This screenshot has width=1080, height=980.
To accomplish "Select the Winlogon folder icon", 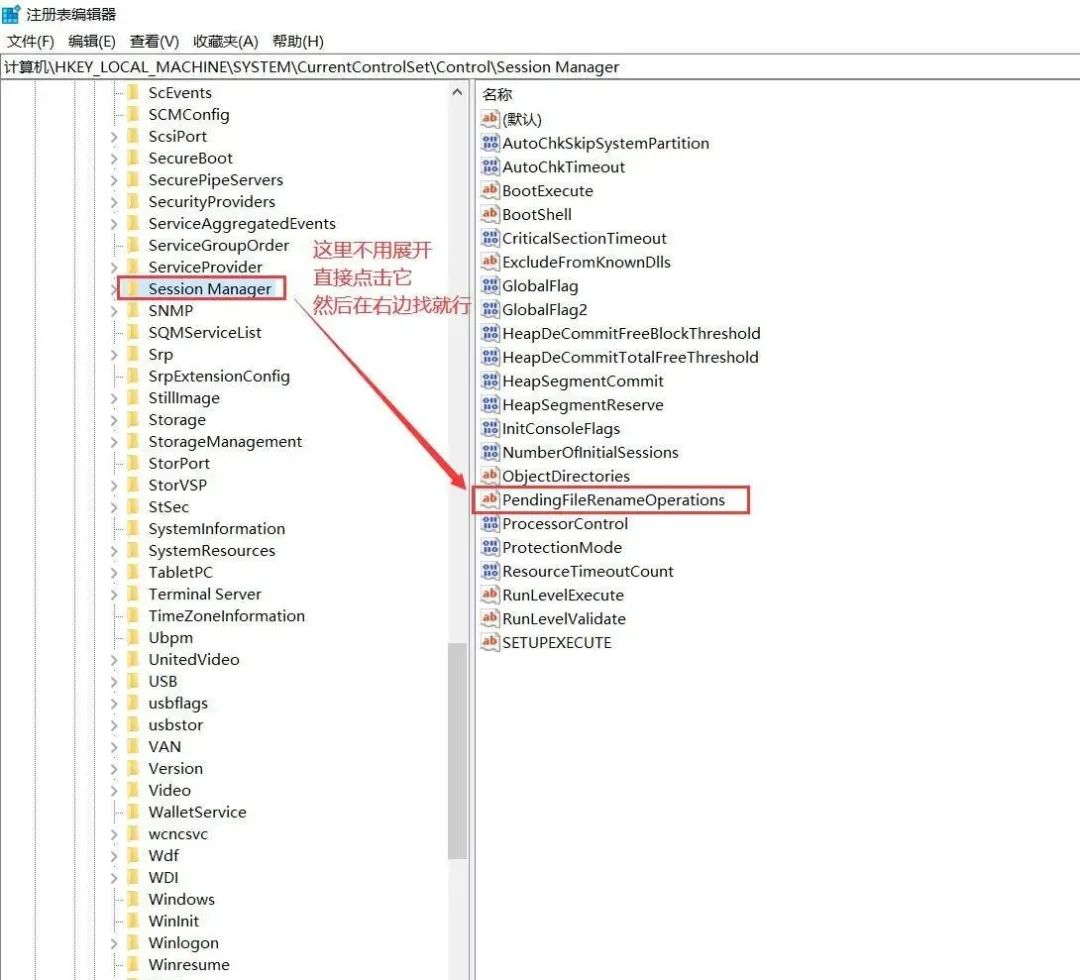I will tap(132, 943).
